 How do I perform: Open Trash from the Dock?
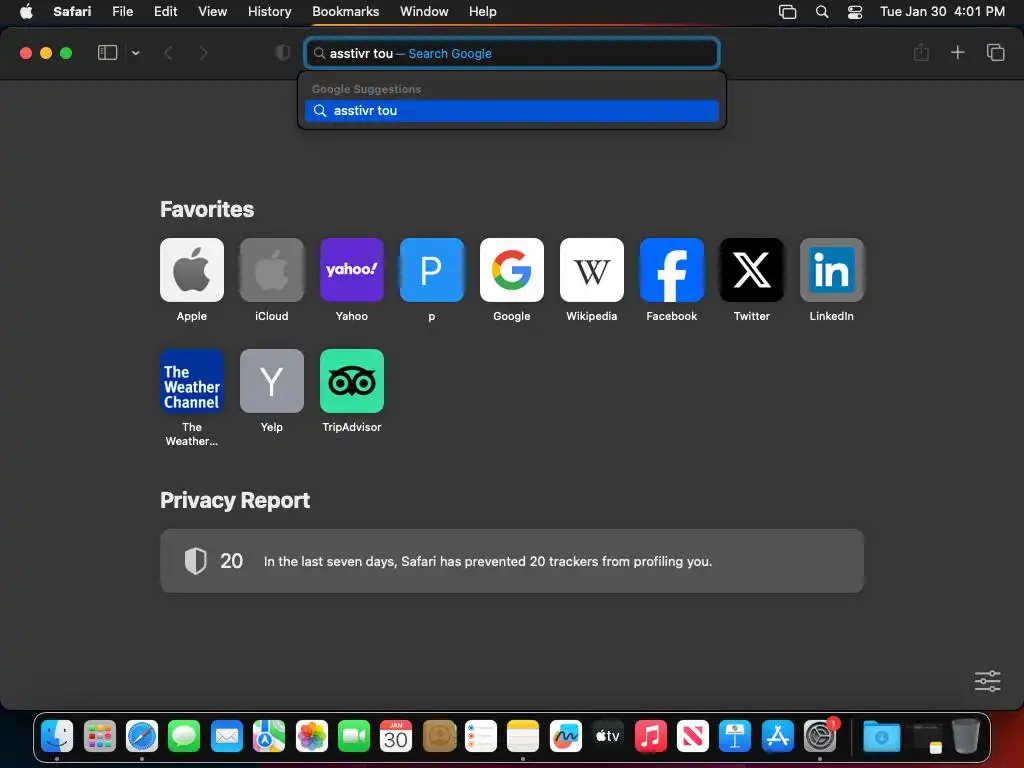(966, 737)
